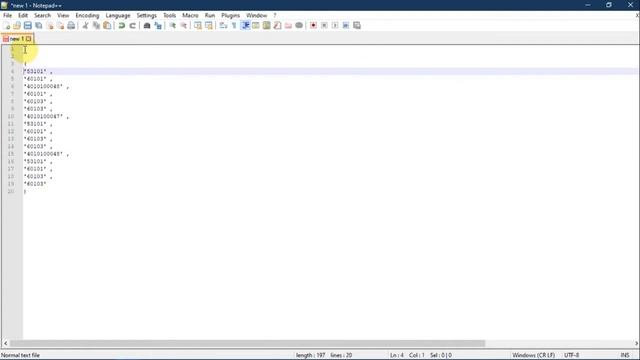Cut selection with the scissors icon
This screenshot has width=640, height=360.
(x=85, y=26)
